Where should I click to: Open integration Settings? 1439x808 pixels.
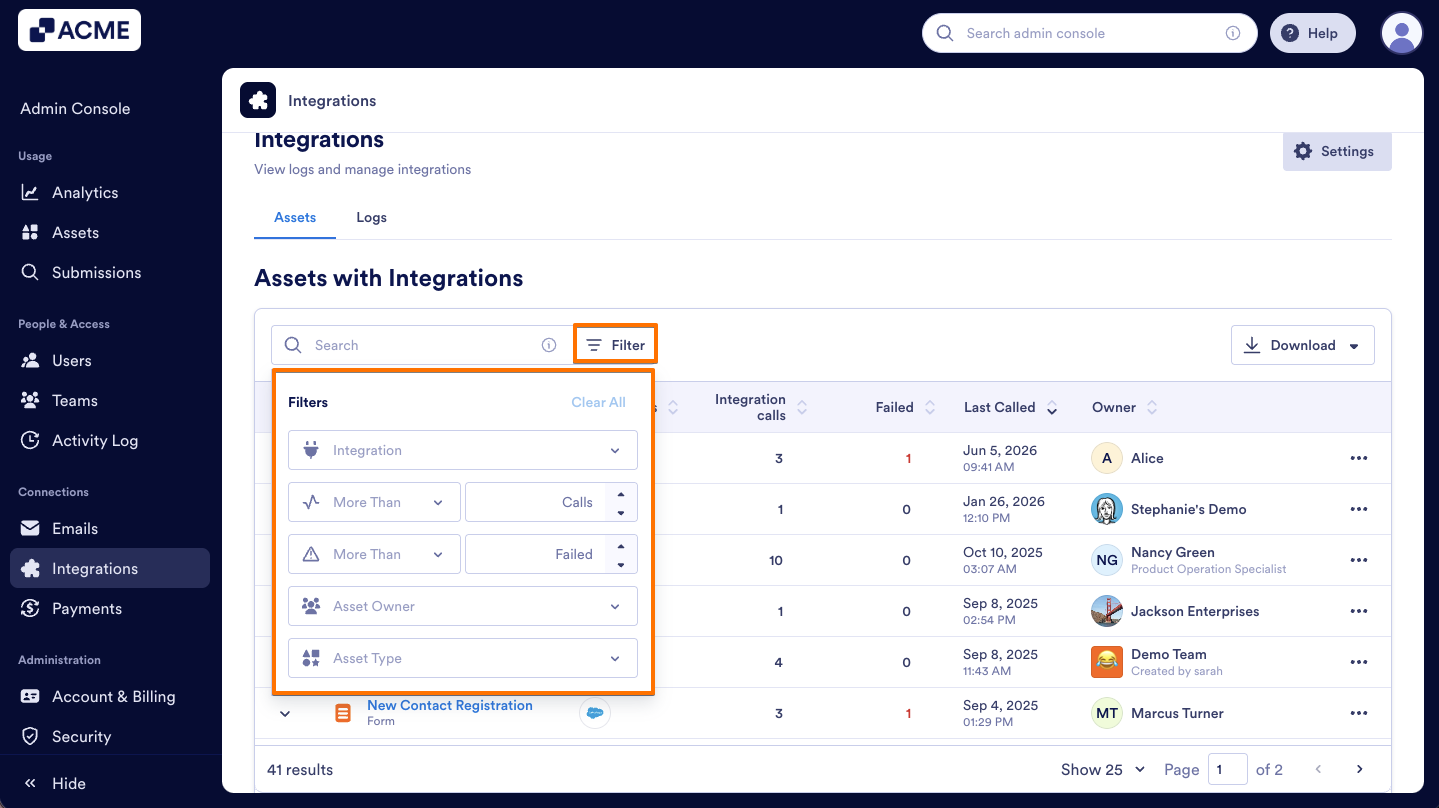pos(1337,151)
